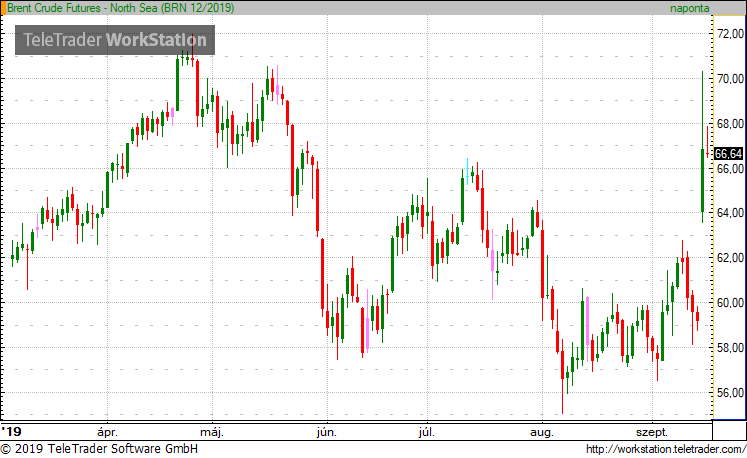
Task: Click the cyan candle in mid-July
Action: (x=467, y=172)
